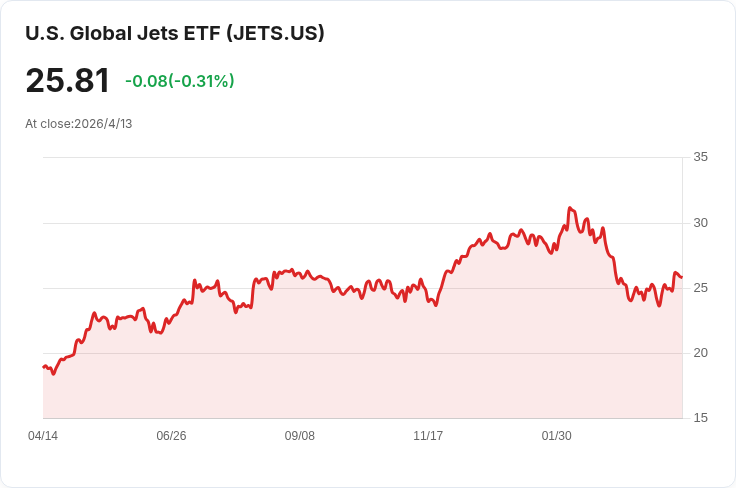Click the JETS.US ticker symbol in title

pyautogui.click(x=276, y=33)
